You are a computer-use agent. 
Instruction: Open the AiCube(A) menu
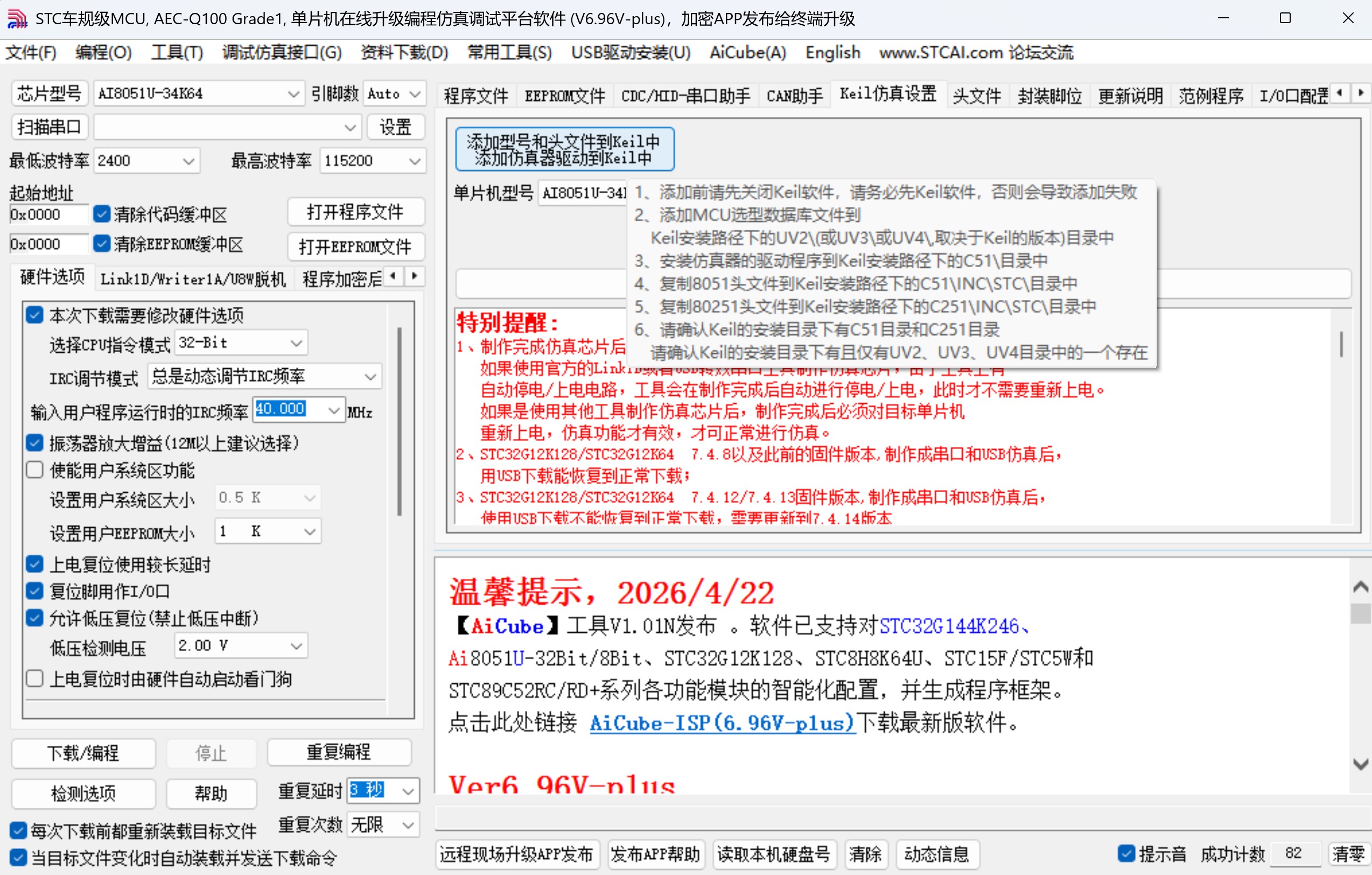(747, 52)
